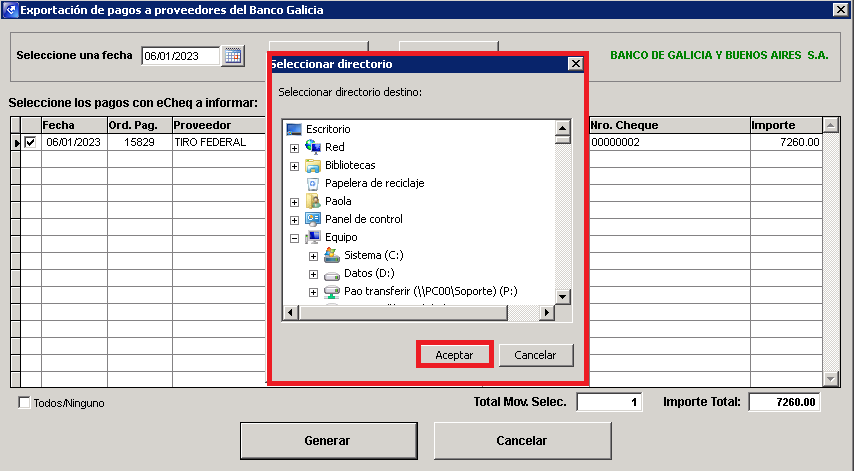Click the Fecha column header
Viewport: 854px width, 471px height.
tap(75, 125)
